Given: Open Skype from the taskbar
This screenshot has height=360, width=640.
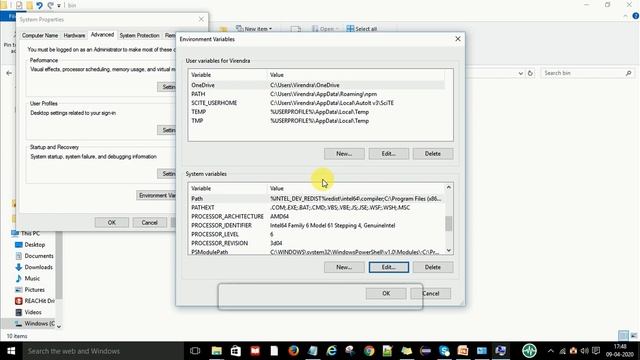Looking at the screenshot, I should coord(444,351).
